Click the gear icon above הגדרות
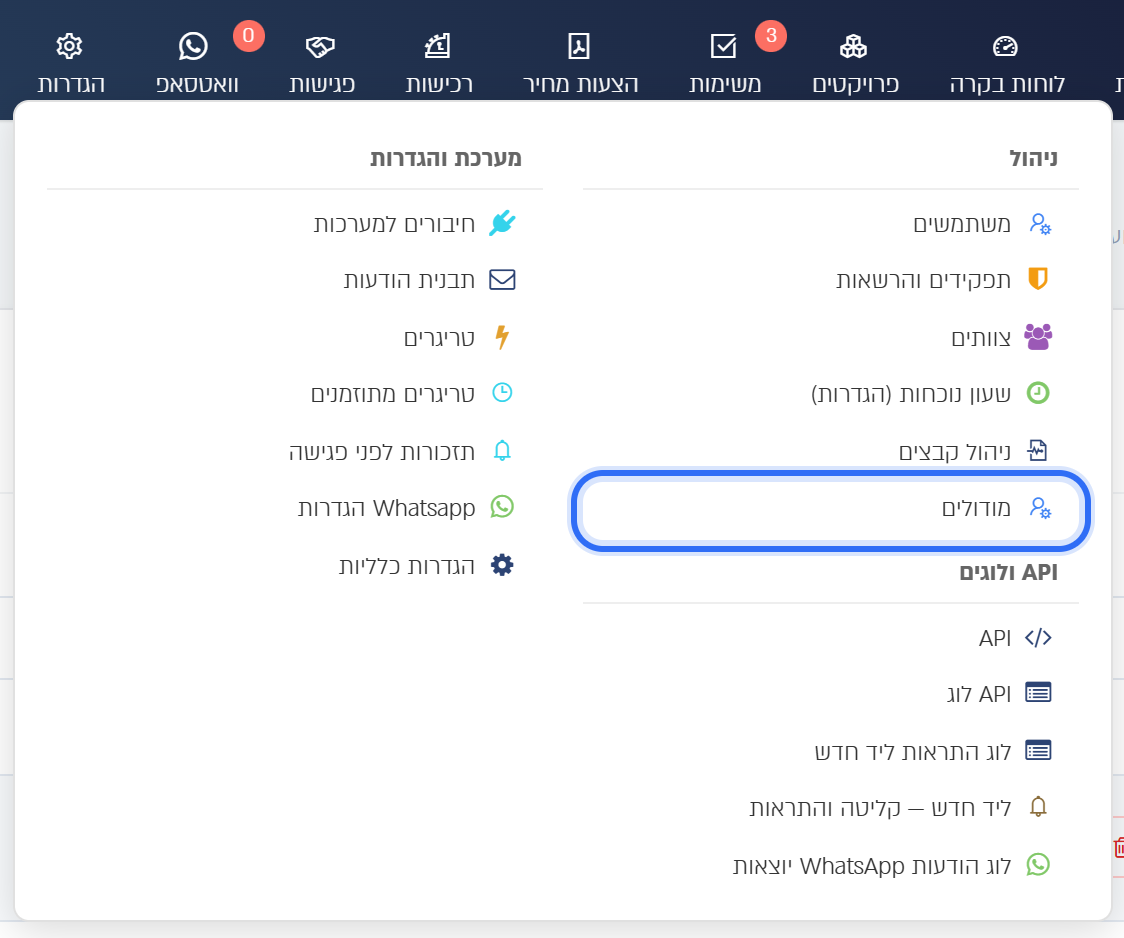Screen dimensions: 1124x938 pyautogui.click(x=70, y=46)
